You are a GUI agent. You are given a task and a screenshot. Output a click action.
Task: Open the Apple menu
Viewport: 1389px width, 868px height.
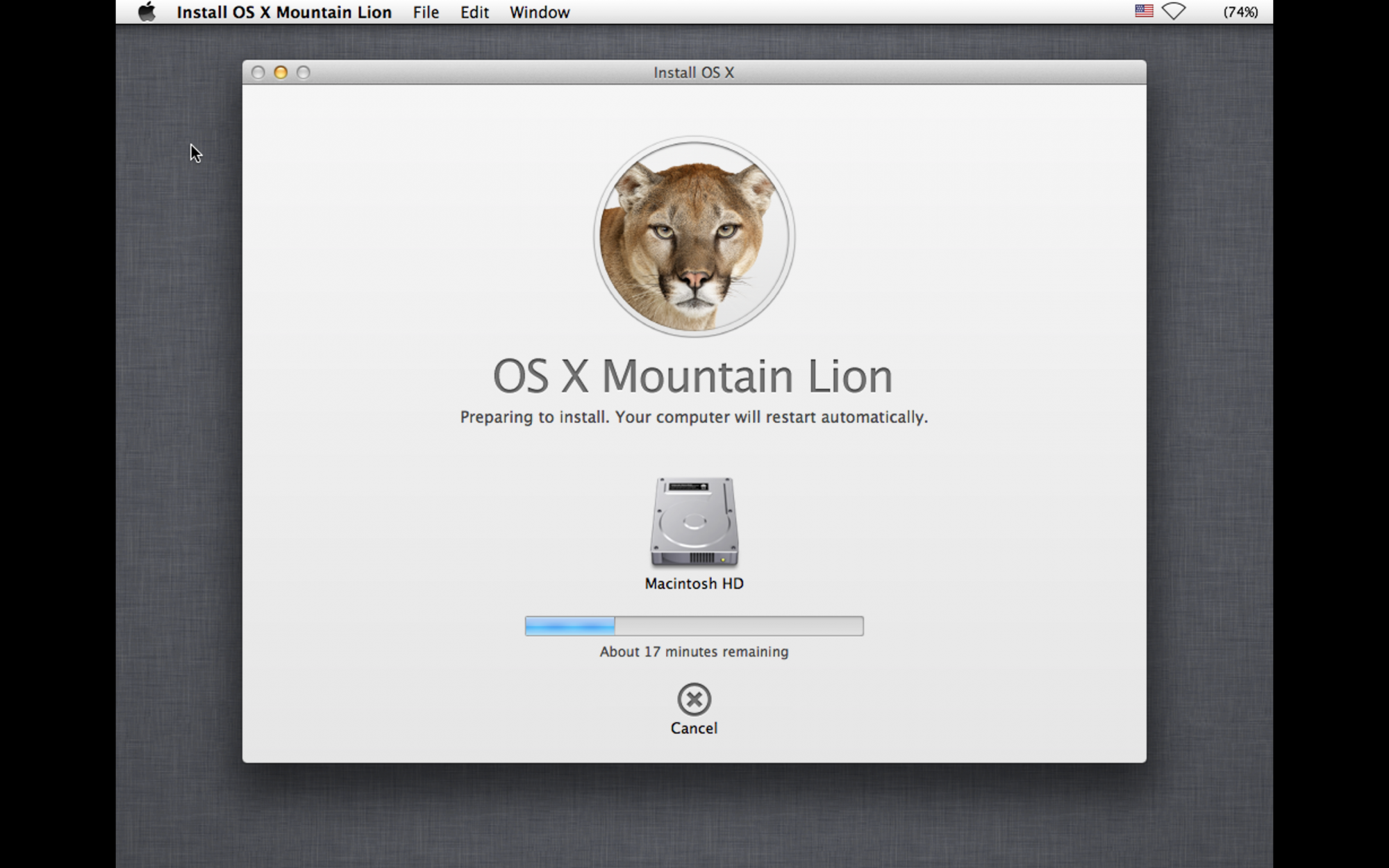tap(147, 12)
